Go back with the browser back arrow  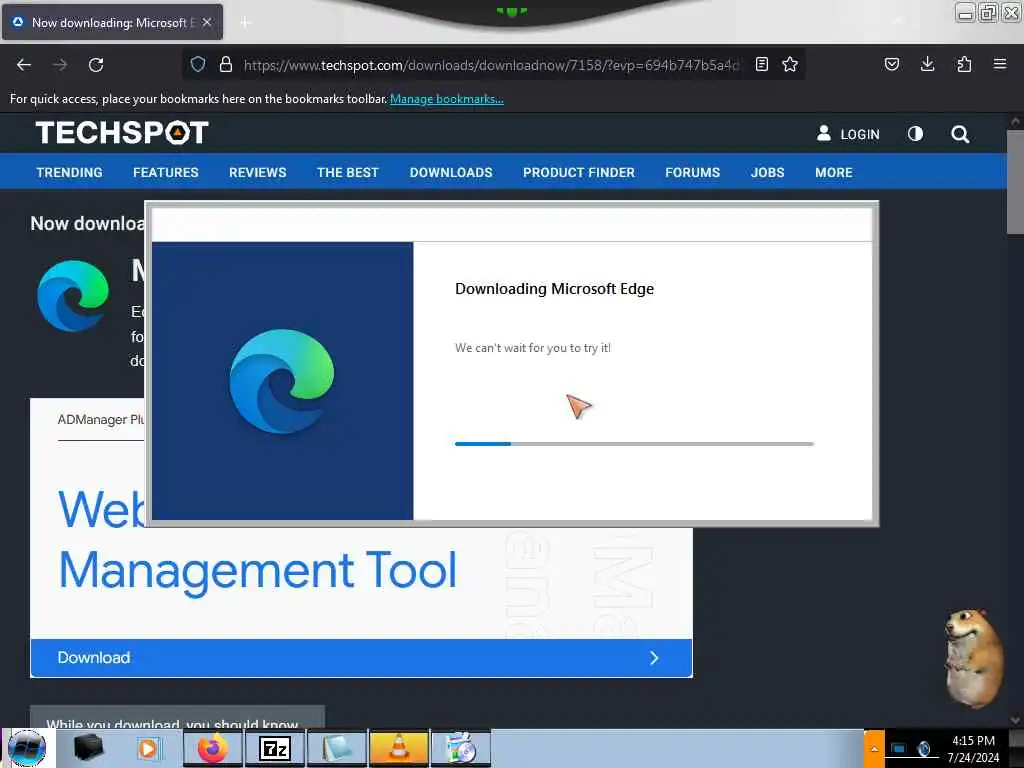(24, 65)
